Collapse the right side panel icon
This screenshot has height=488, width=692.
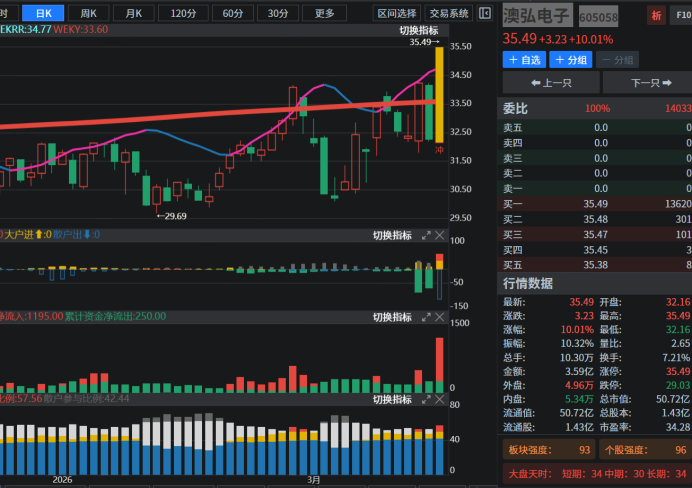click(486, 14)
